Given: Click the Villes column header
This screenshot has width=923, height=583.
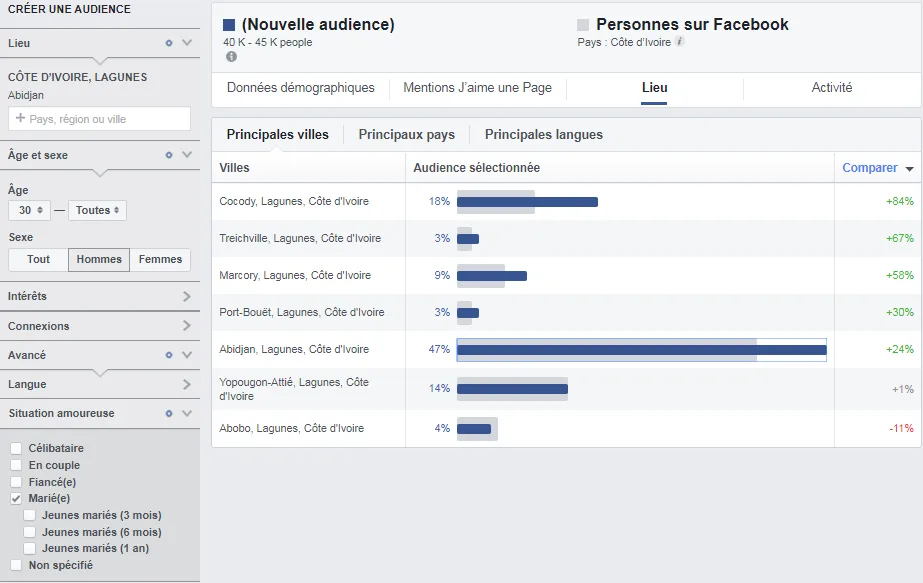Looking at the screenshot, I should click(x=234, y=168).
